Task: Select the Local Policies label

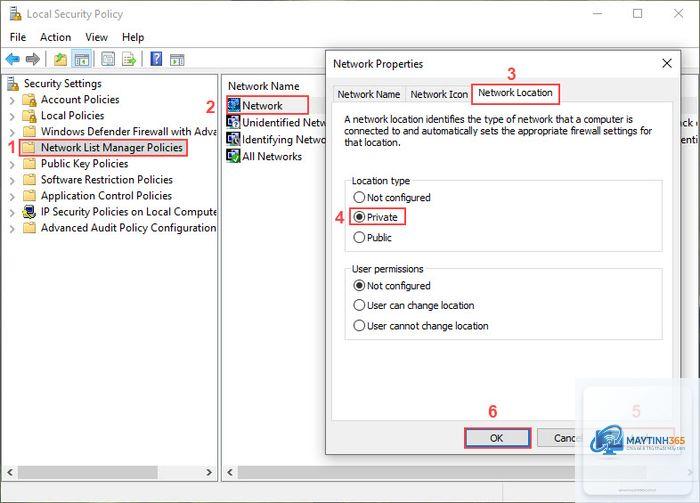Action: [x=72, y=116]
